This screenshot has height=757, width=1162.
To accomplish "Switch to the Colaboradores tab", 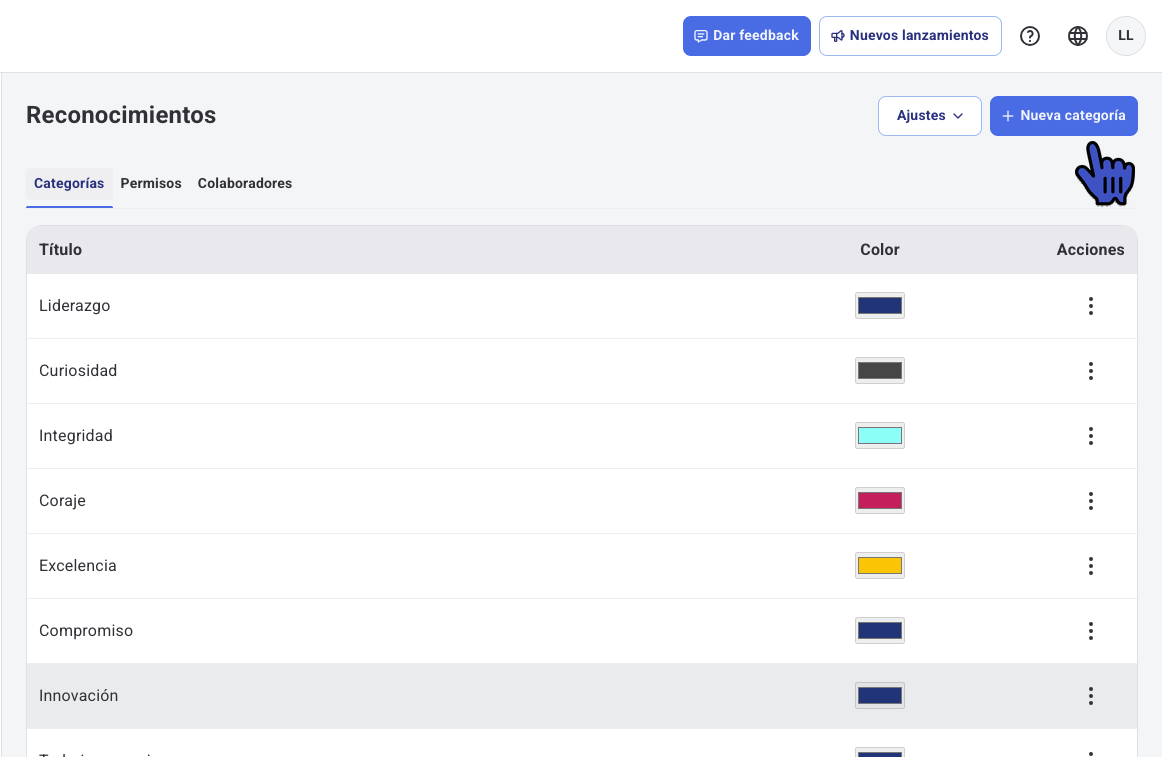I will click(x=245, y=184).
